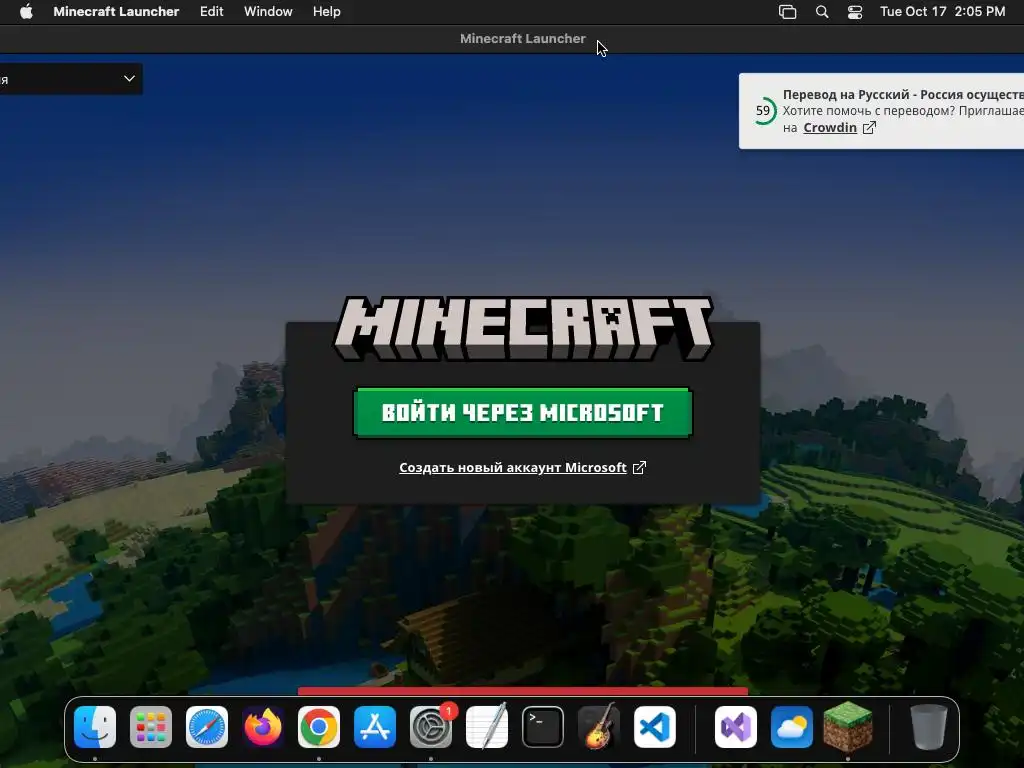Sign in via the green Microsoft button
The image size is (1024, 768).
click(x=522, y=412)
